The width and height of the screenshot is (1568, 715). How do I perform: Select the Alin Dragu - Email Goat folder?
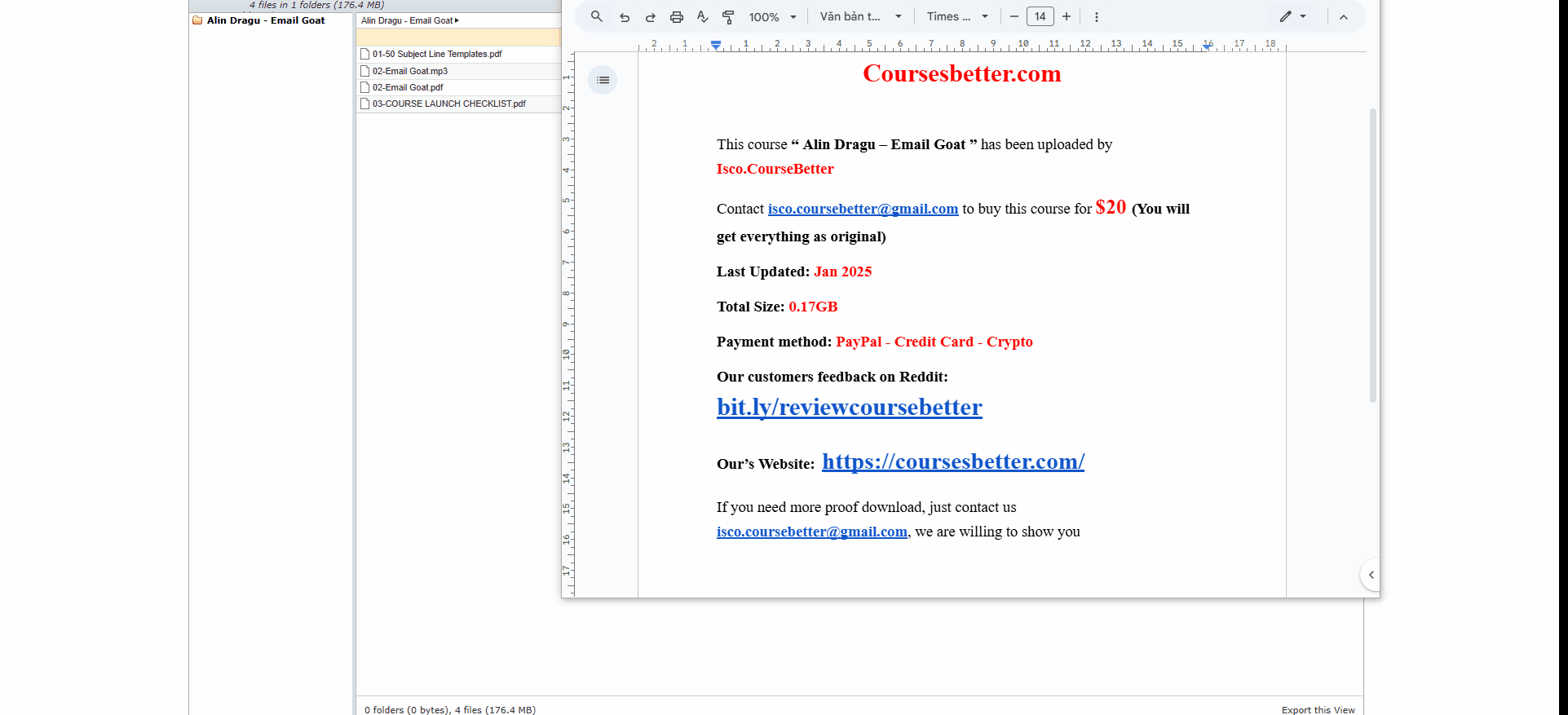(265, 20)
